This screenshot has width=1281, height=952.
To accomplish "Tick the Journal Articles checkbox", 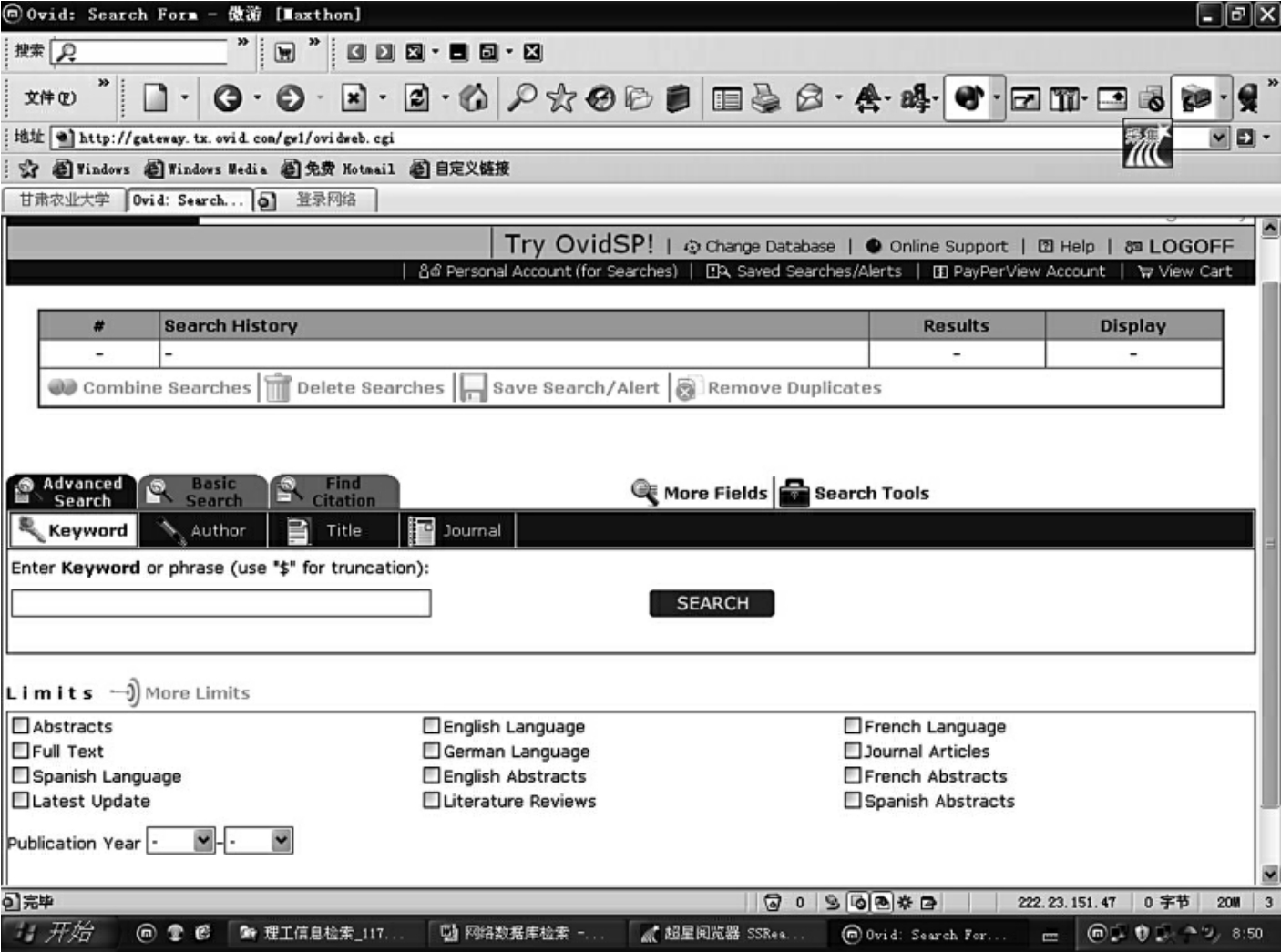I will pos(853,751).
